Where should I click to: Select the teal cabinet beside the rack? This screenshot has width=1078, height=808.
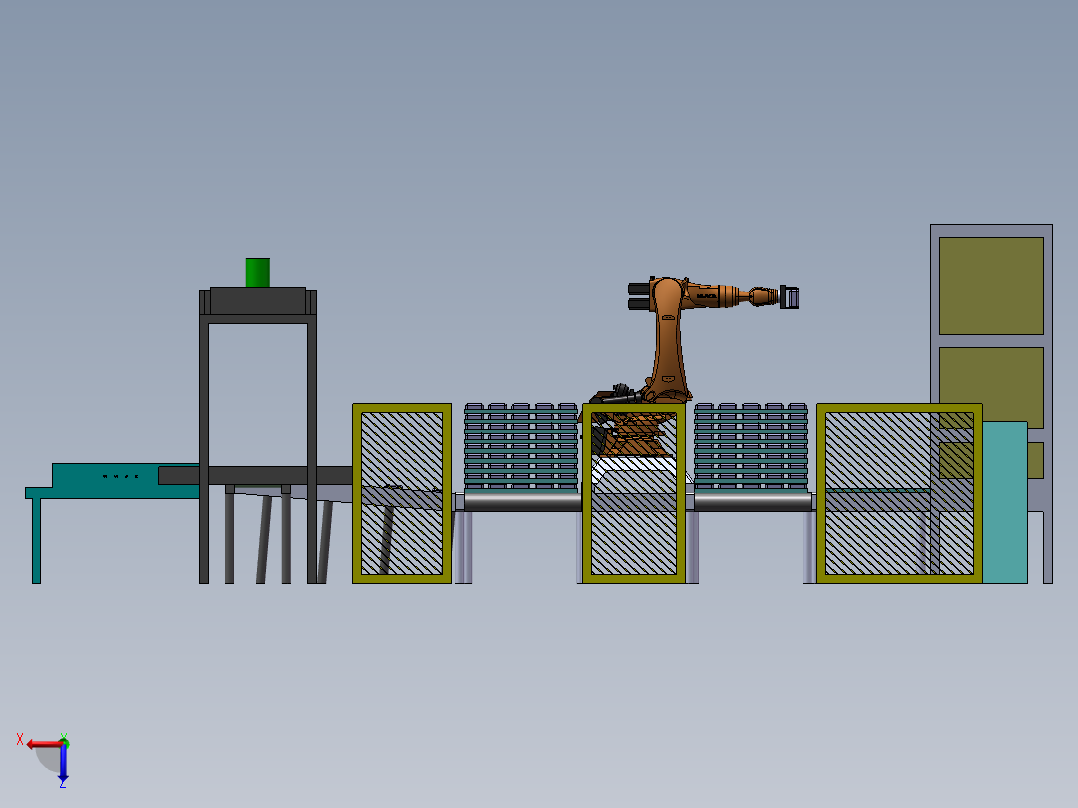tap(1004, 503)
